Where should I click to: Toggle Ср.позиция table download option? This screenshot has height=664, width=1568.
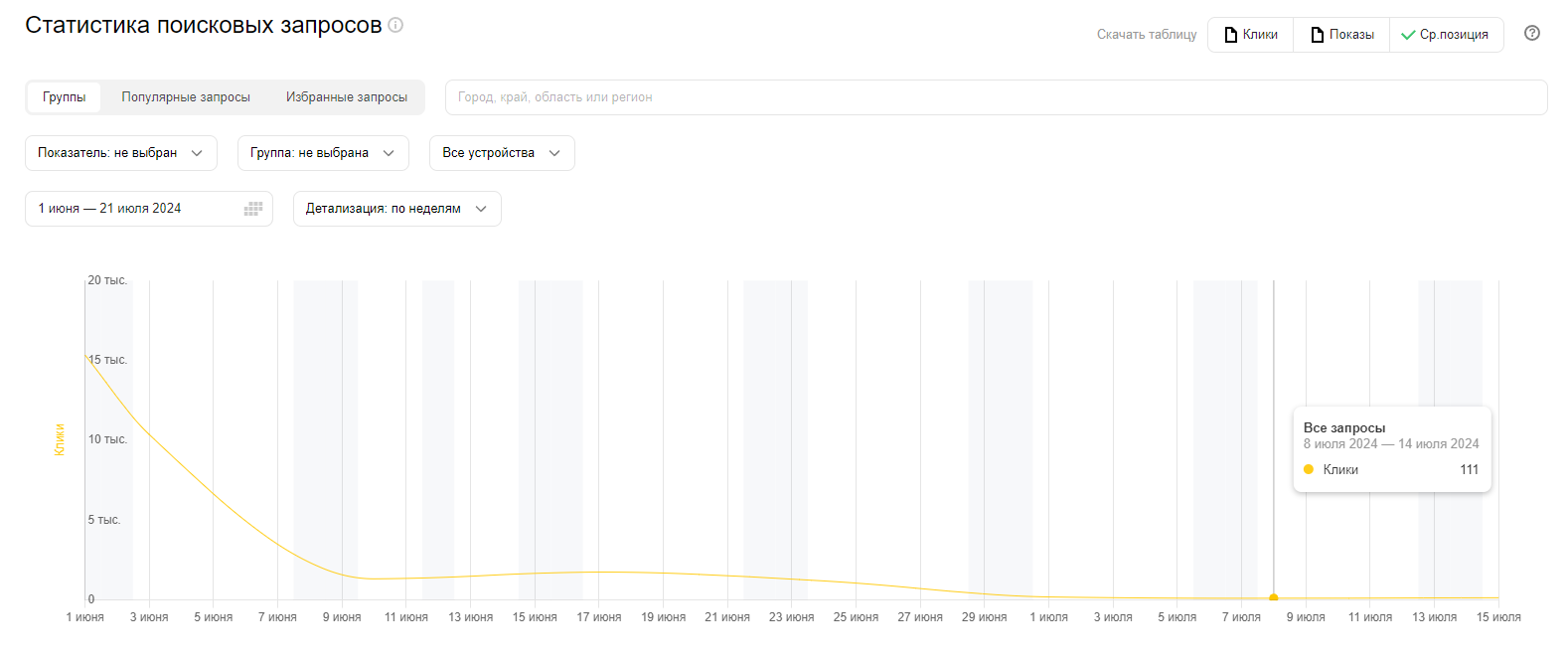pyautogui.click(x=1446, y=35)
